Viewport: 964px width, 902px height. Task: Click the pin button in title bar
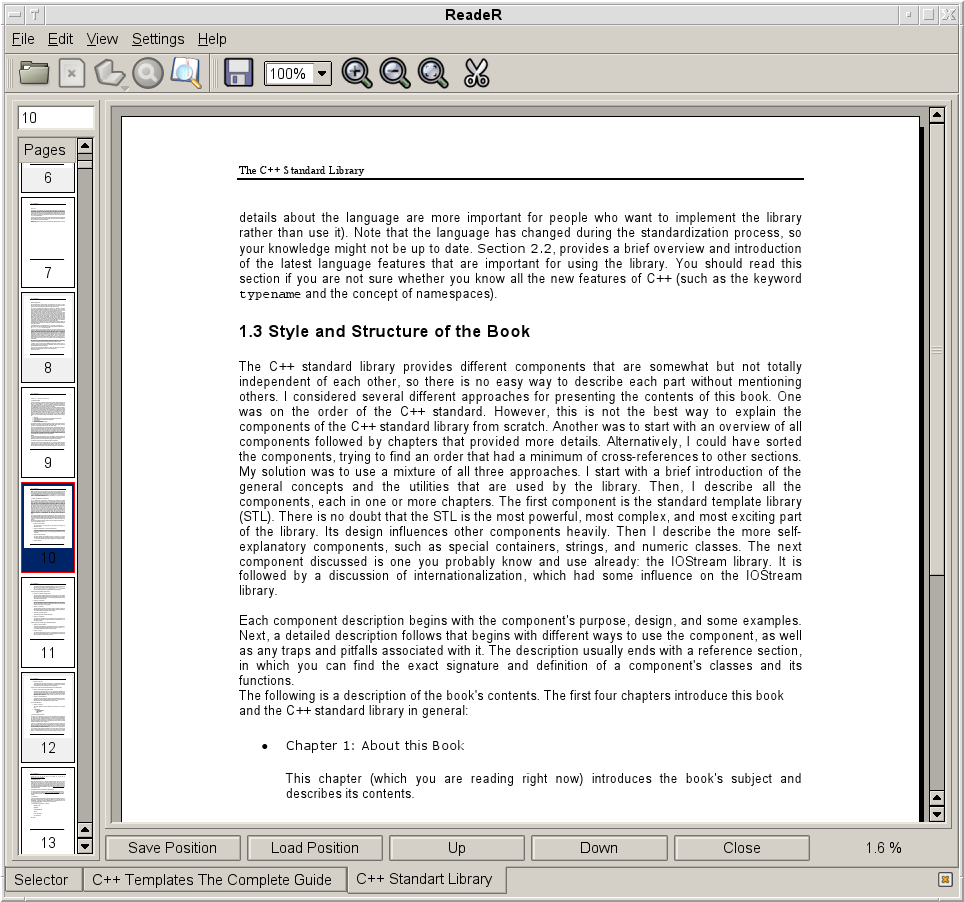click(x=34, y=15)
